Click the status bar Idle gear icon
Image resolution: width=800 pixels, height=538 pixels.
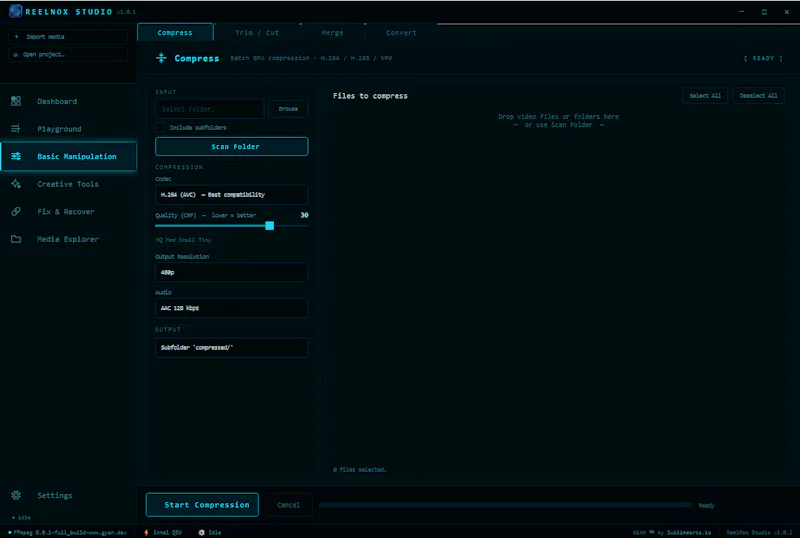point(202,532)
